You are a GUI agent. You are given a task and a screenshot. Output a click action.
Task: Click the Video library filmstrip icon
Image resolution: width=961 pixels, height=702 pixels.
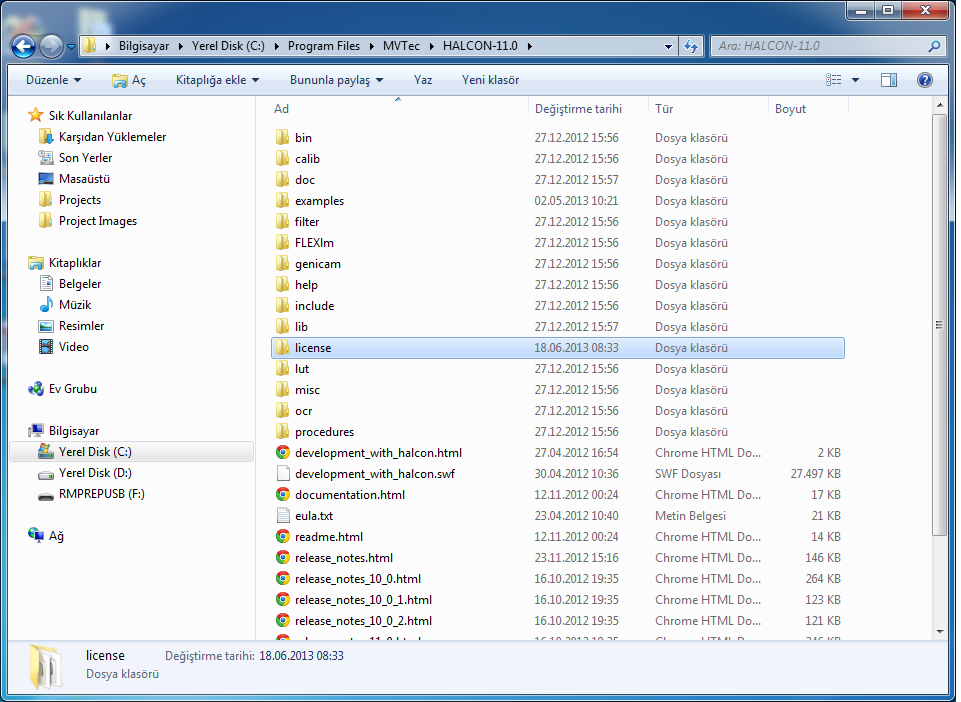point(46,346)
